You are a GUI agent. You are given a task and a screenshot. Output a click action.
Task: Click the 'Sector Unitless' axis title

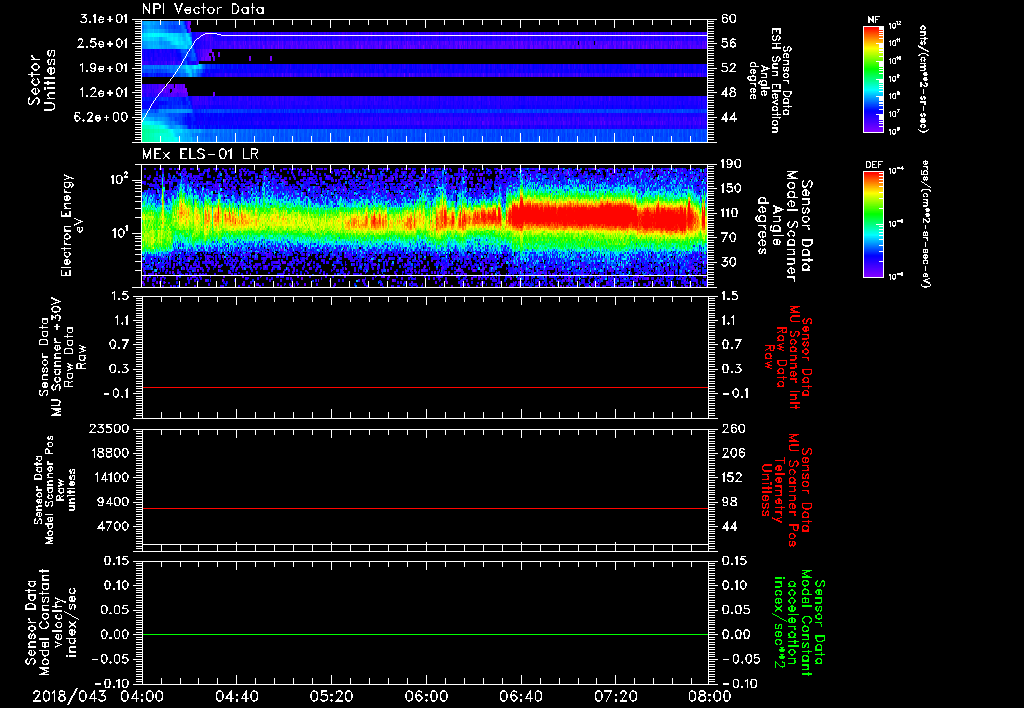point(42,80)
